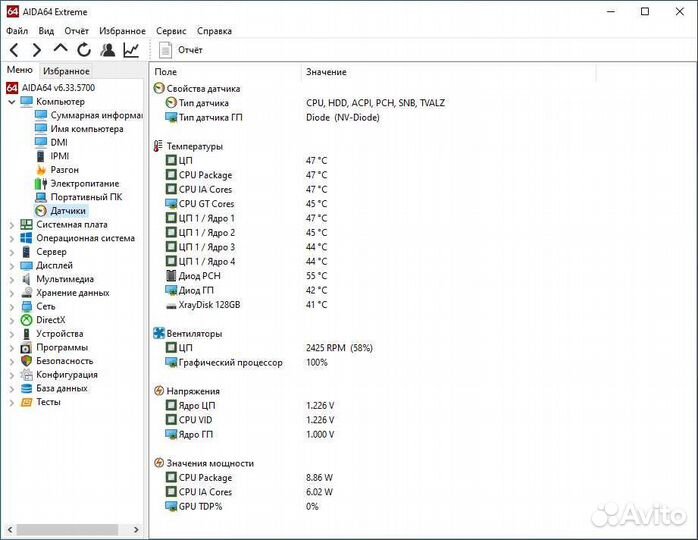Expand the Сервер tree node

(x=12, y=252)
